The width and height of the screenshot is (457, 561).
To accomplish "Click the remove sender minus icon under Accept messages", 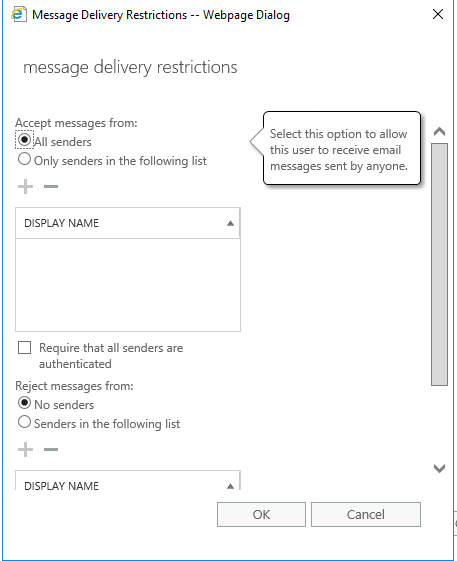I will (x=51, y=186).
